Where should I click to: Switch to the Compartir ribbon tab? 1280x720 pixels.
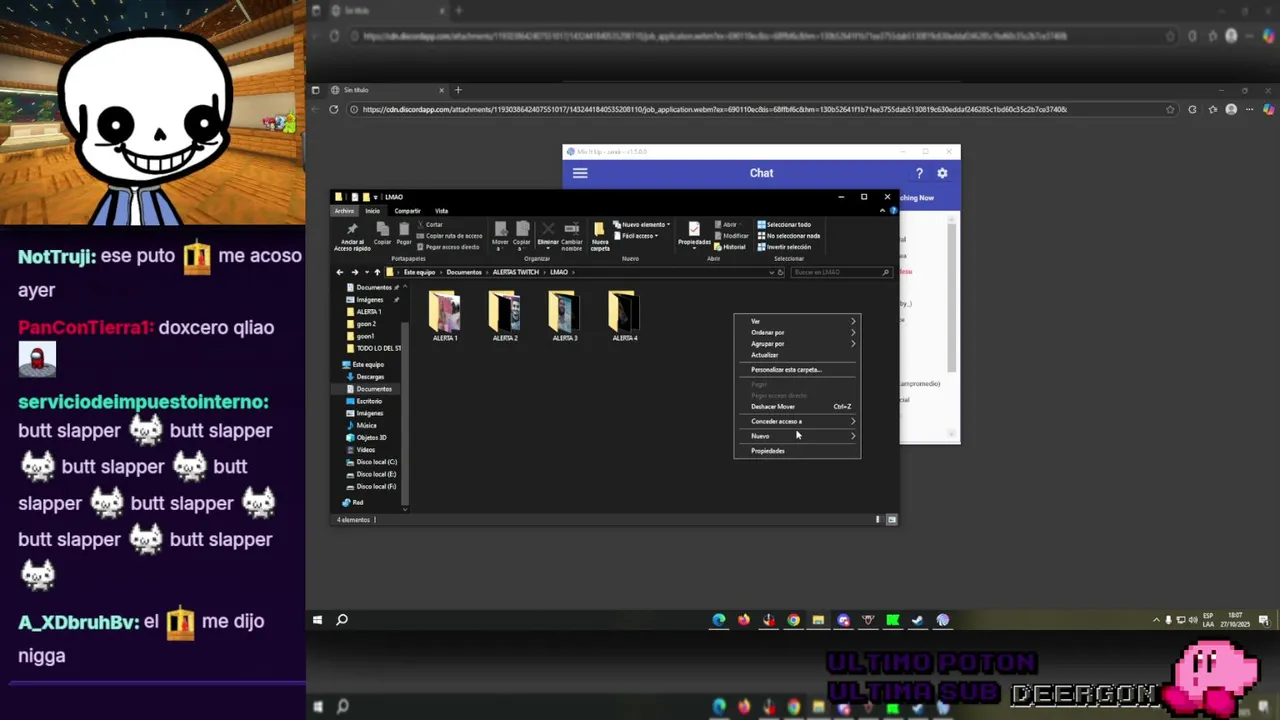click(407, 211)
